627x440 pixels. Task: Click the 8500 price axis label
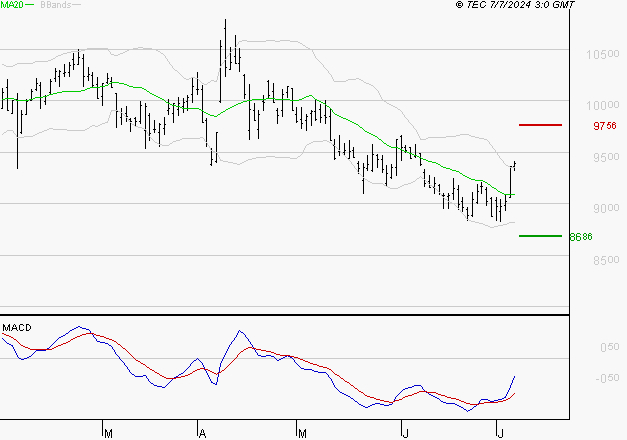tap(606, 260)
